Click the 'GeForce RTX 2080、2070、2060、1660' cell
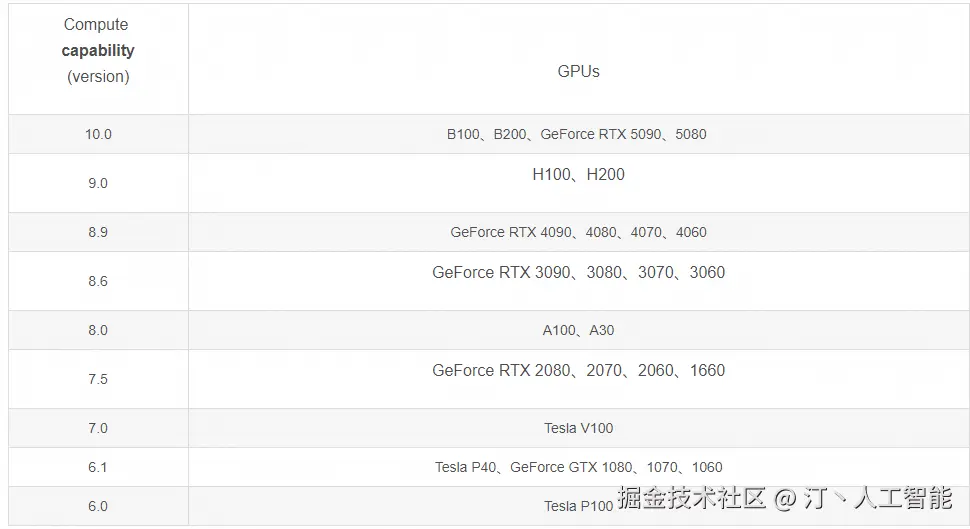The image size is (970, 529). point(579,379)
